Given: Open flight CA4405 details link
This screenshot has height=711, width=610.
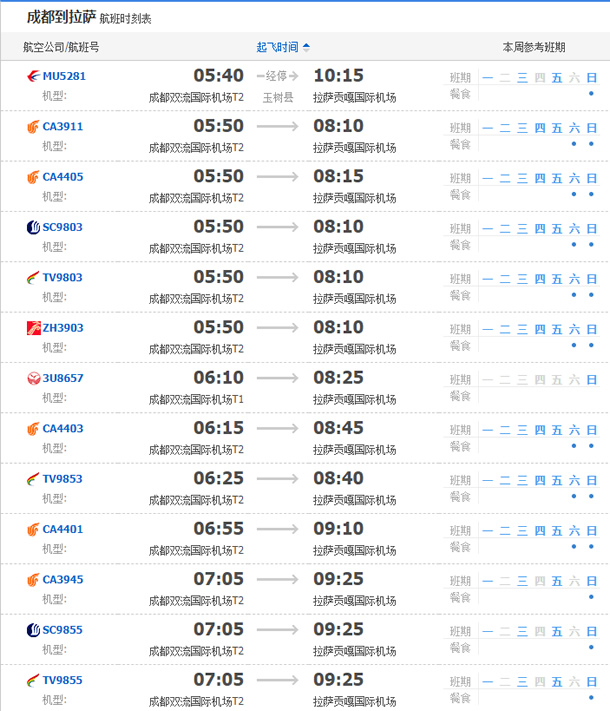Looking at the screenshot, I should (x=63, y=177).
